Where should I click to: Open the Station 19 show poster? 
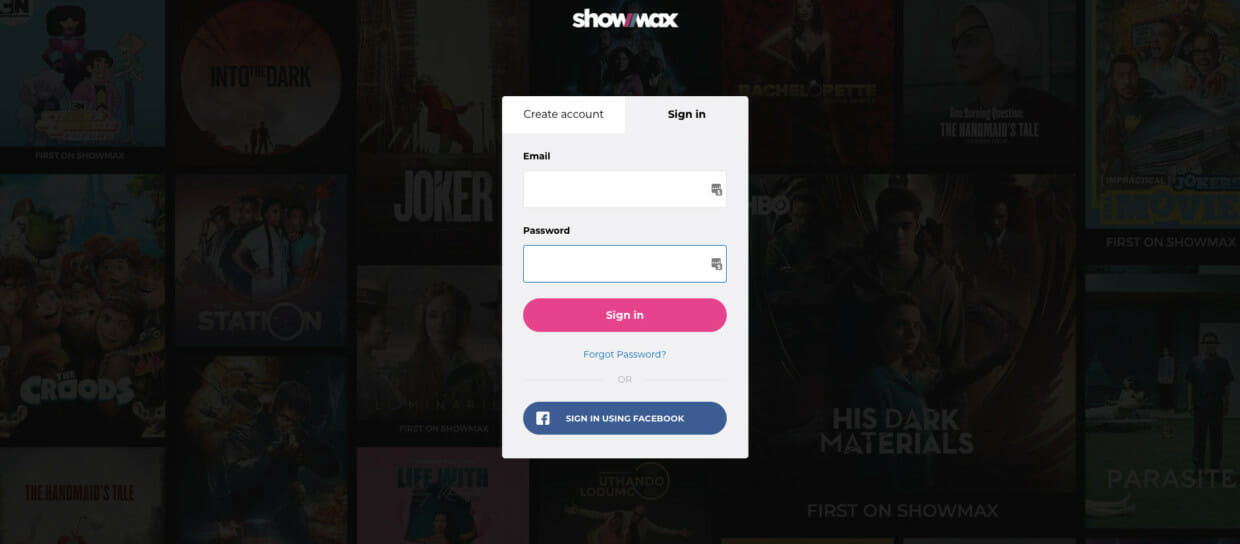coord(260,261)
